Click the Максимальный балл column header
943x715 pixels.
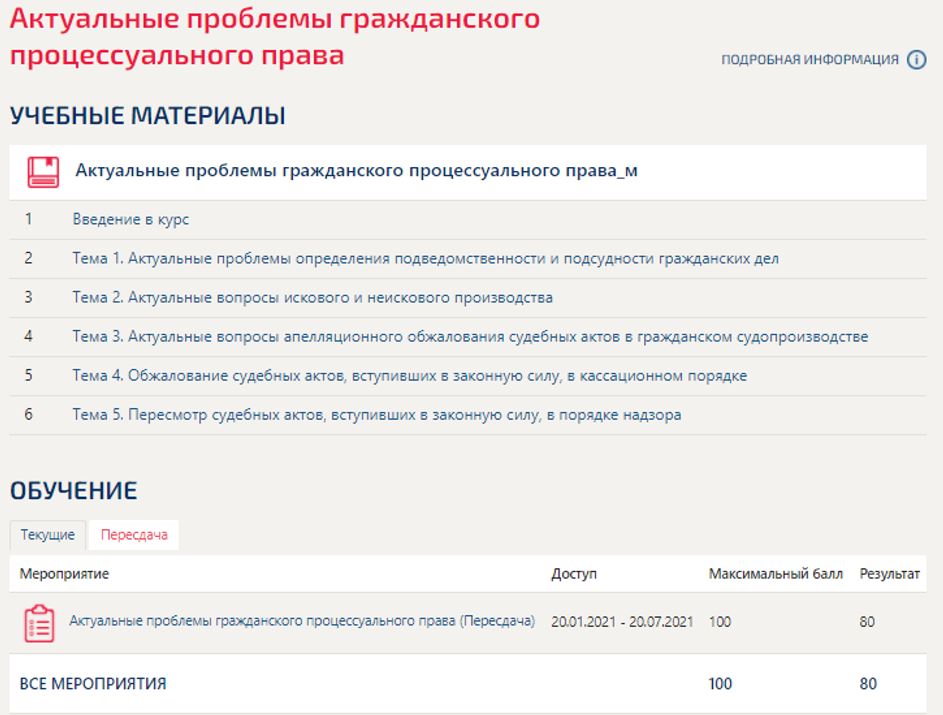click(x=775, y=574)
